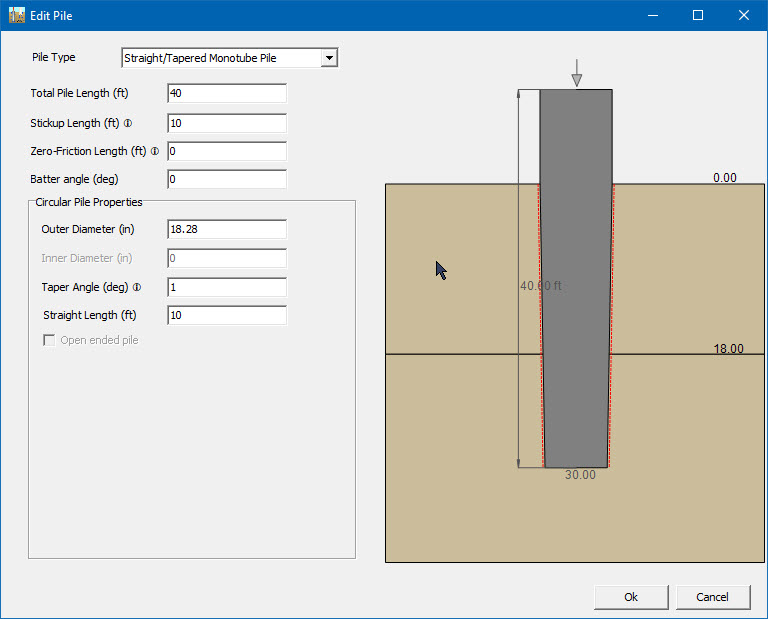Minimize the Edit Pile window

coord(653,15)
